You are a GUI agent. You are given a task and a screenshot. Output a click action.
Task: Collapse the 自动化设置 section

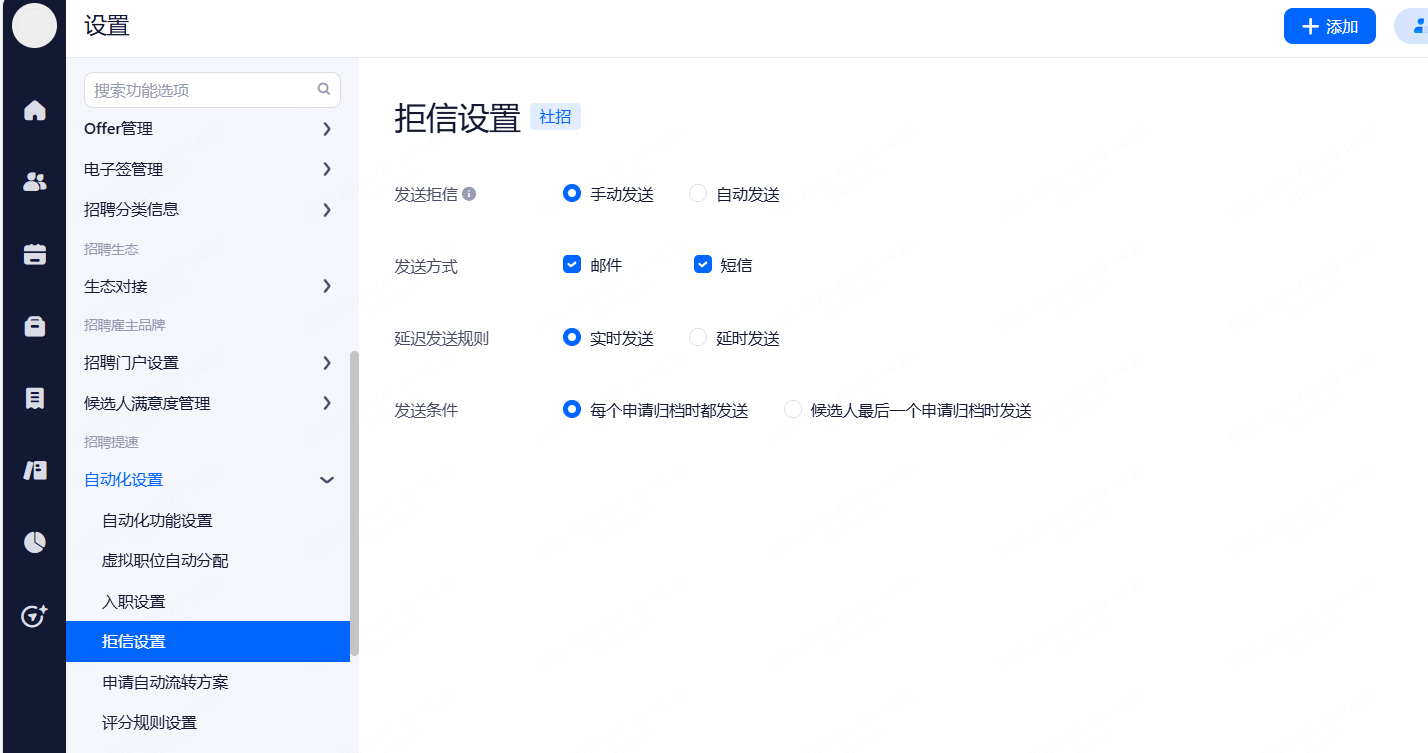(326, 480)
